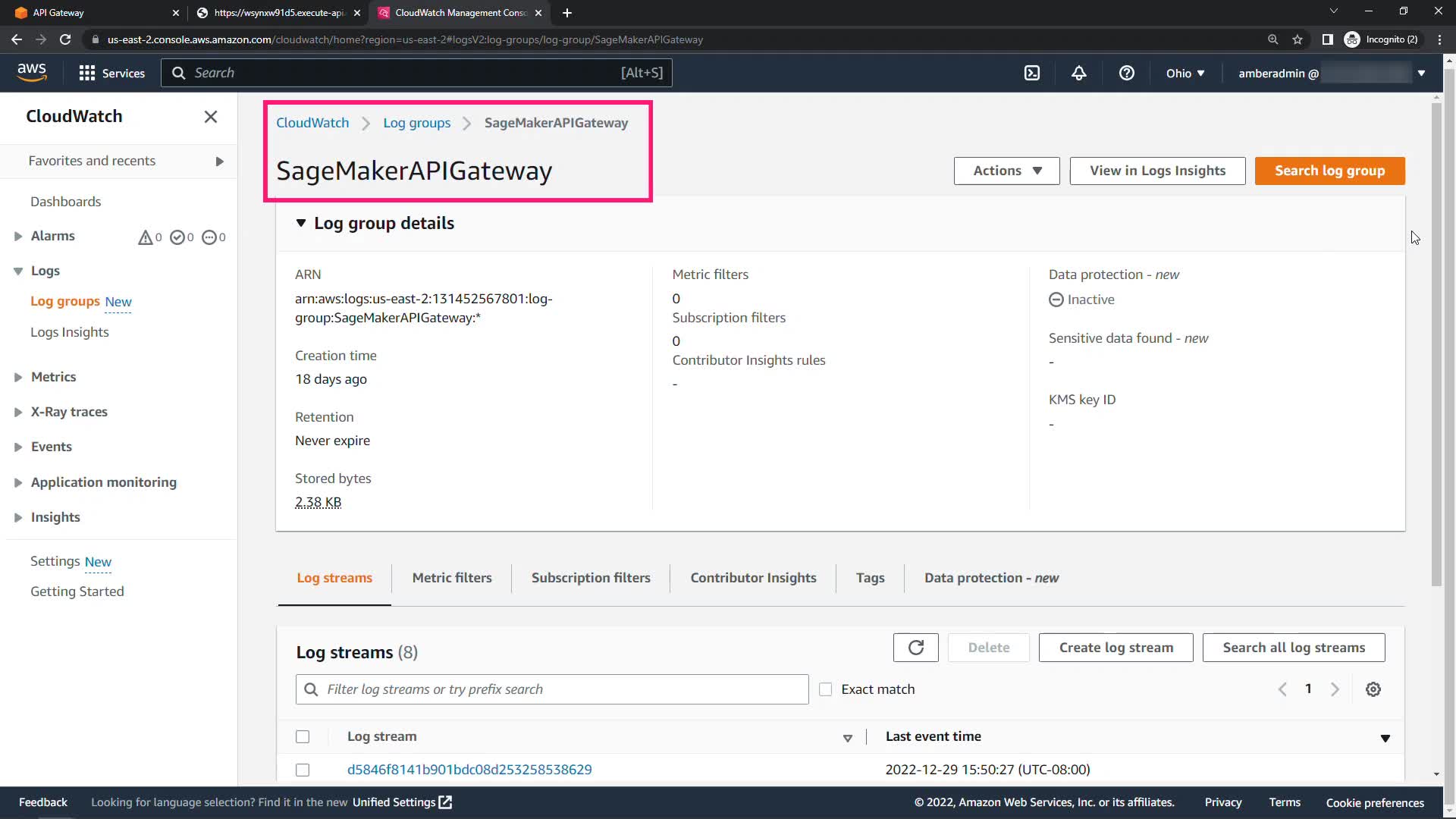This screenshot has width=1456, height=819.
Task: Collapse the Log group details section
Action: pos(301,223)
